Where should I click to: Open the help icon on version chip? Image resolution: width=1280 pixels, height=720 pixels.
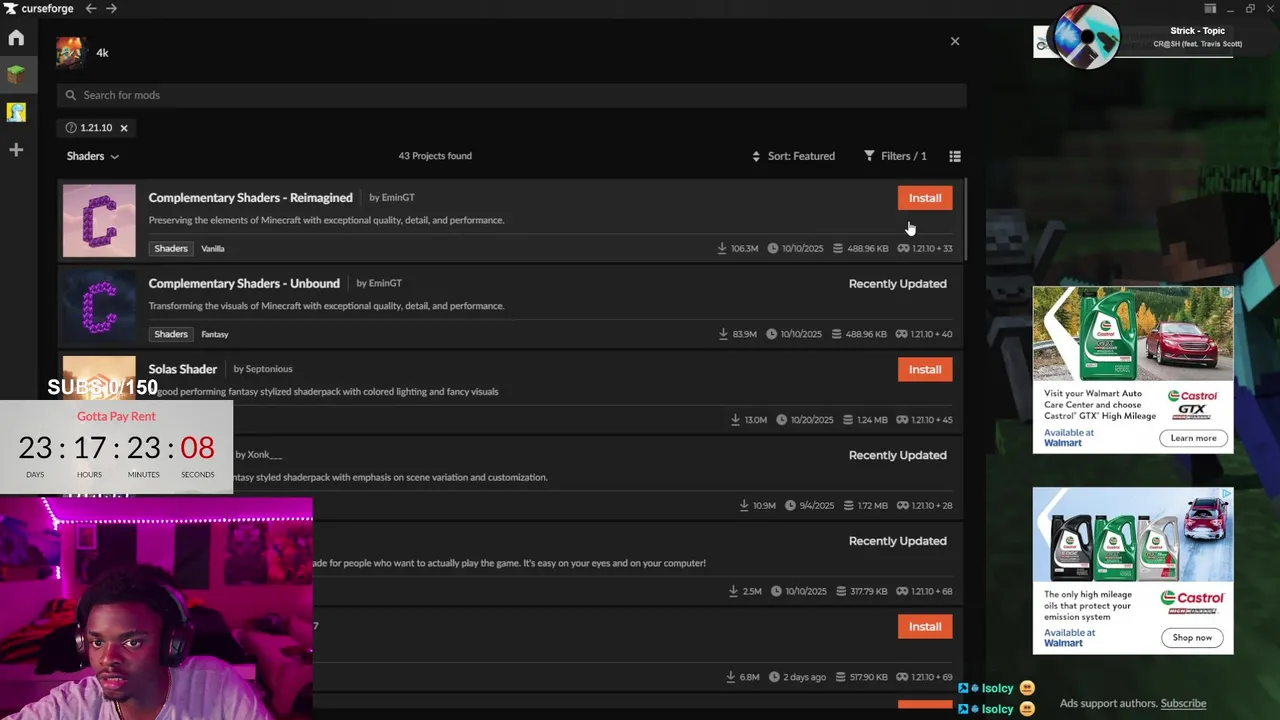[71, 128]
